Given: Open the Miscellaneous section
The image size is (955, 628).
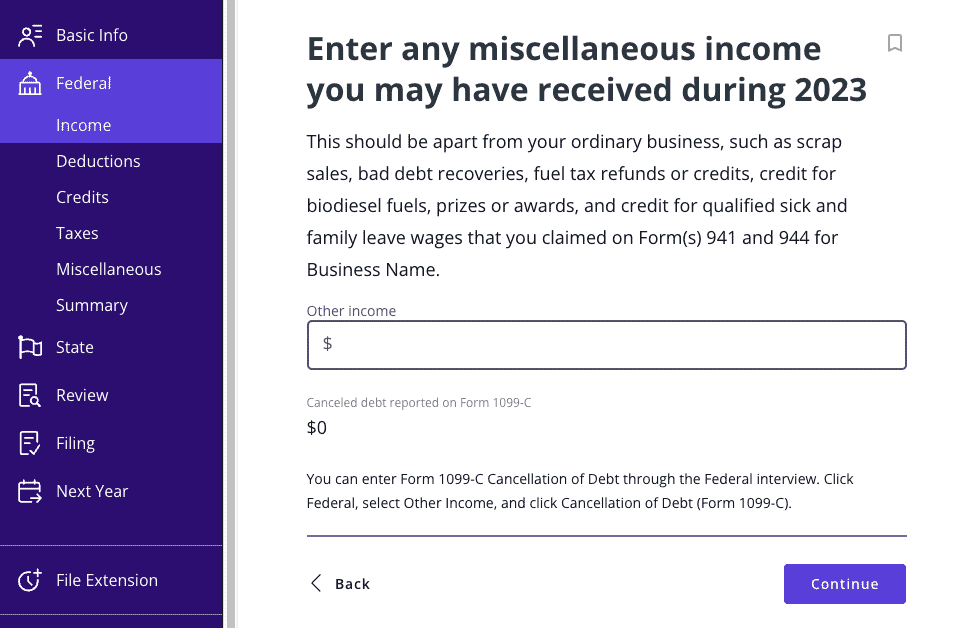Looking at the screenshot, I should [108, 269].
